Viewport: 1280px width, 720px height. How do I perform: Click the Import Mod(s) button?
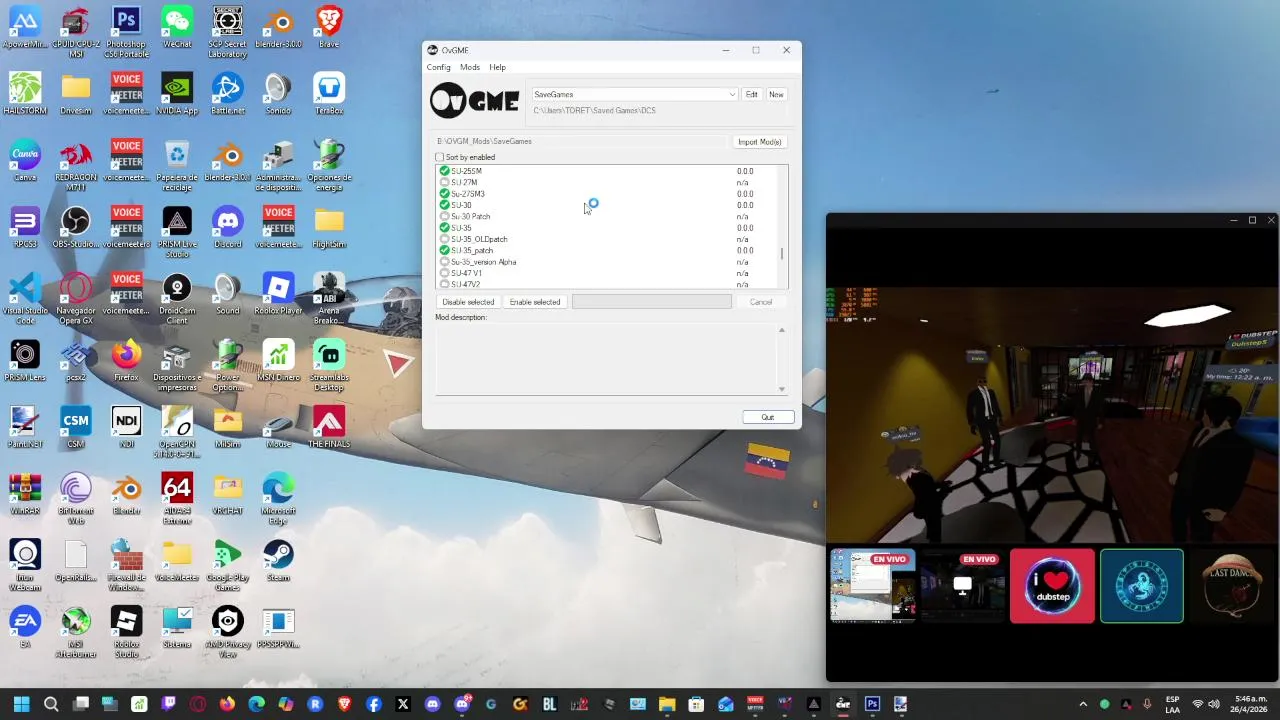click(759, 142)
